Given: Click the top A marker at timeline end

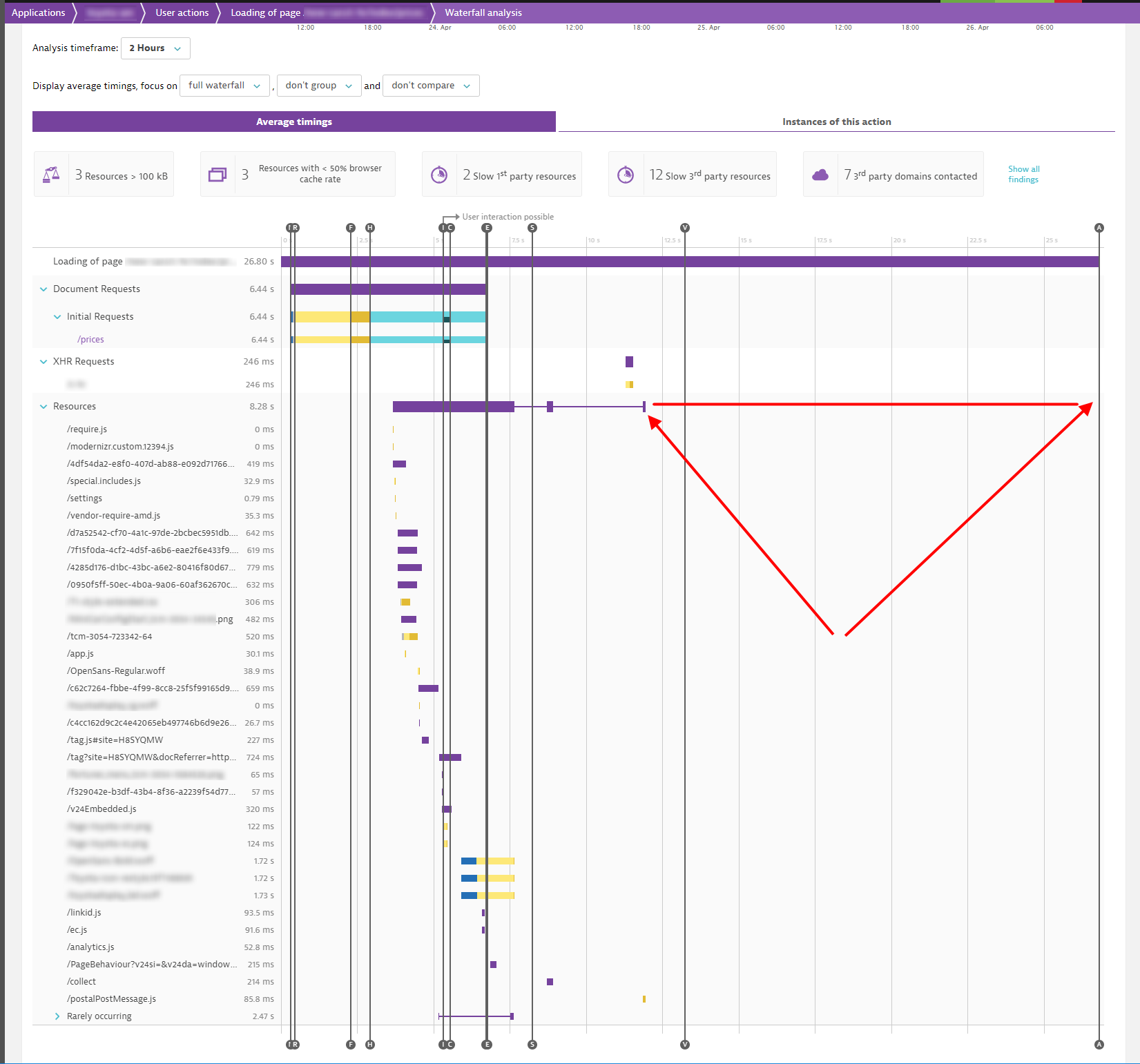Looking at the screenshot, I should 1099,228.
